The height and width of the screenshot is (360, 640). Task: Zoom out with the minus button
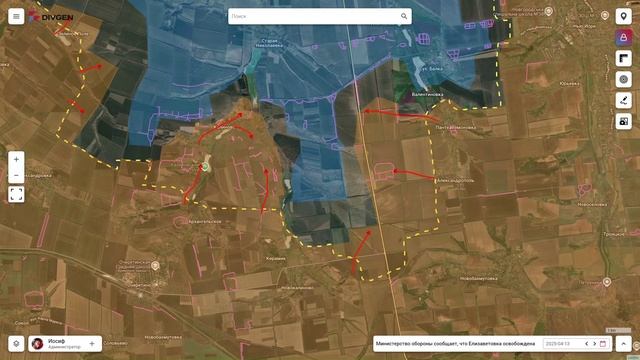pyautogui.click(x=16, y=176)
